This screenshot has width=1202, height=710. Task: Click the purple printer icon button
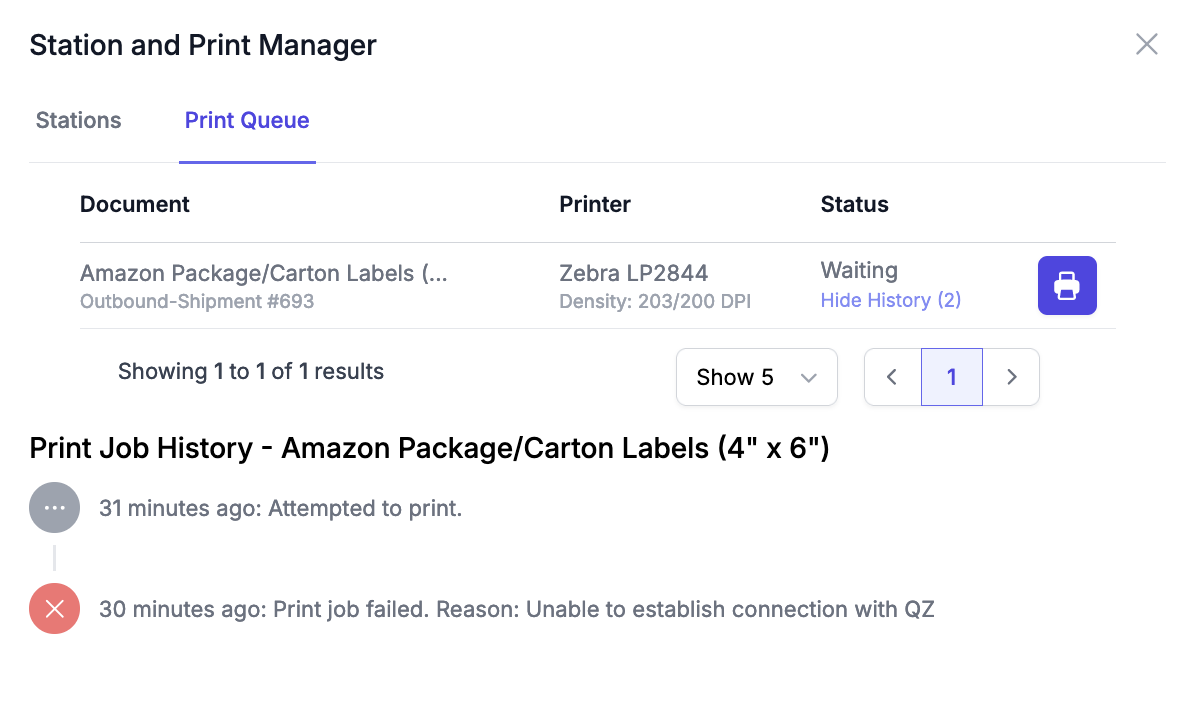pos(1067,286)
